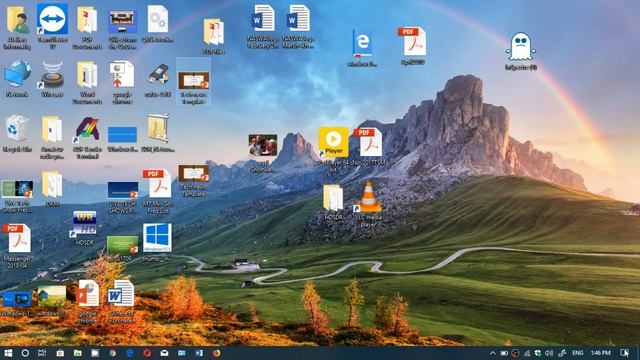The height and width of the screenshot is (360, 640).
Task: Open Task View from the taskbar
Action: coord(42,353)
